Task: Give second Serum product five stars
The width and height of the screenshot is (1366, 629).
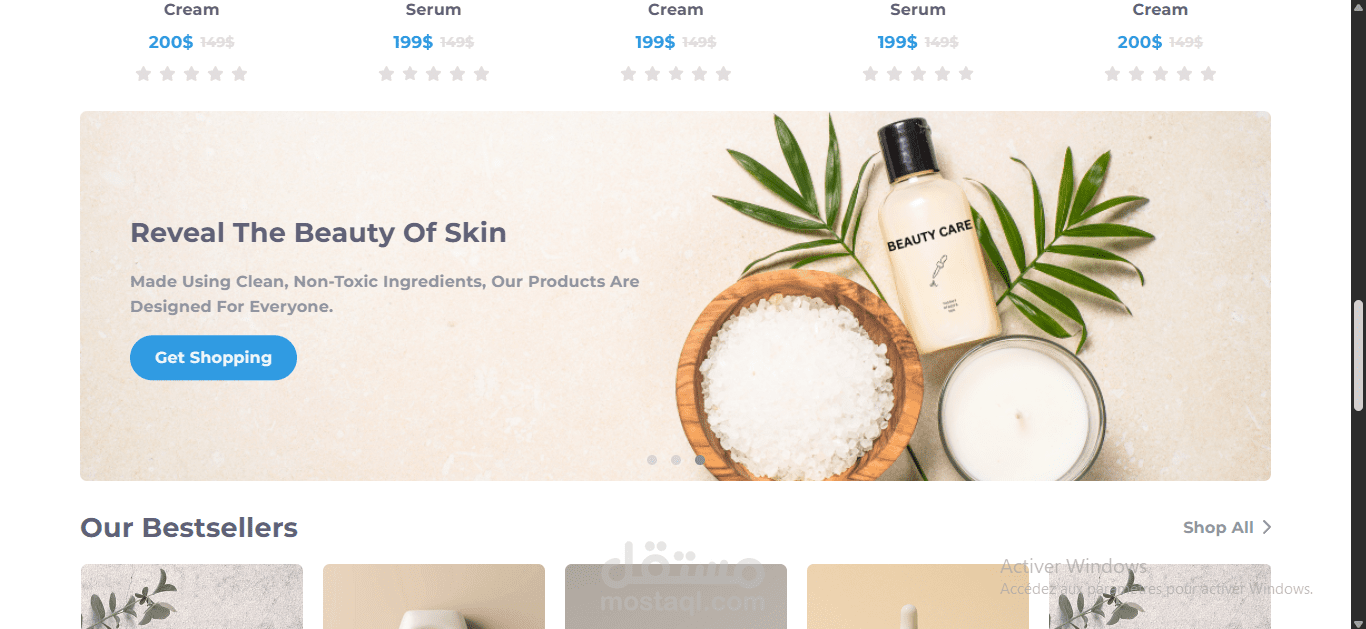Action: [x=966, y=73]
